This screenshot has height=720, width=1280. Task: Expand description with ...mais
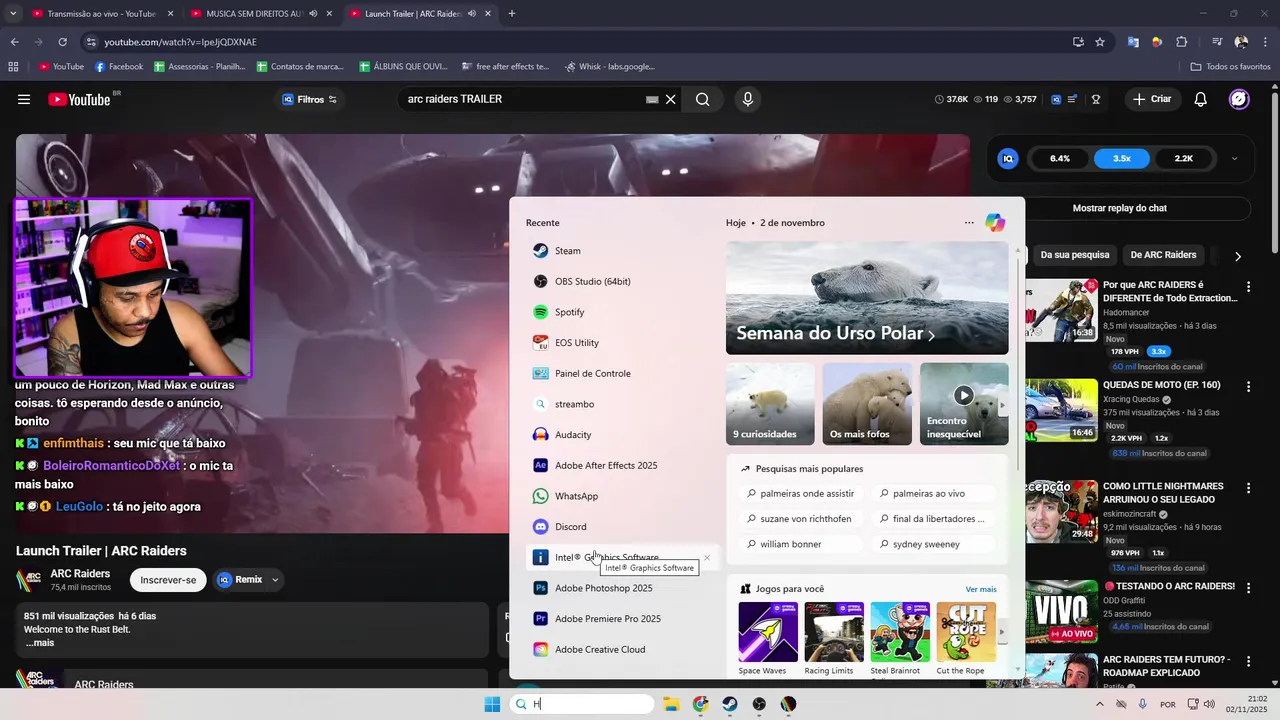(x=40, y=643)
